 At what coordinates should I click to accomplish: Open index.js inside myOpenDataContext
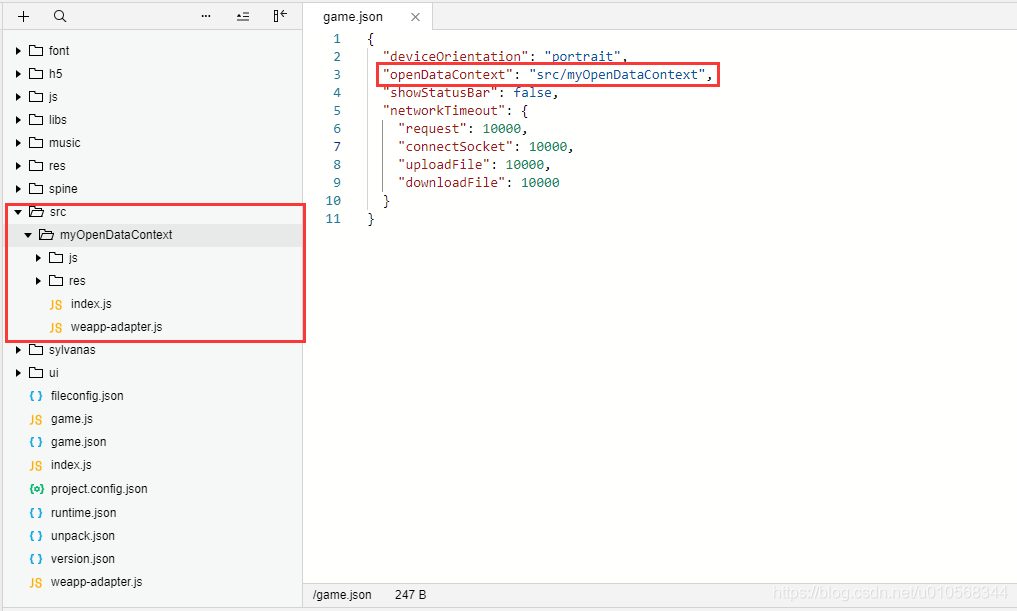[x=91, y=304]
